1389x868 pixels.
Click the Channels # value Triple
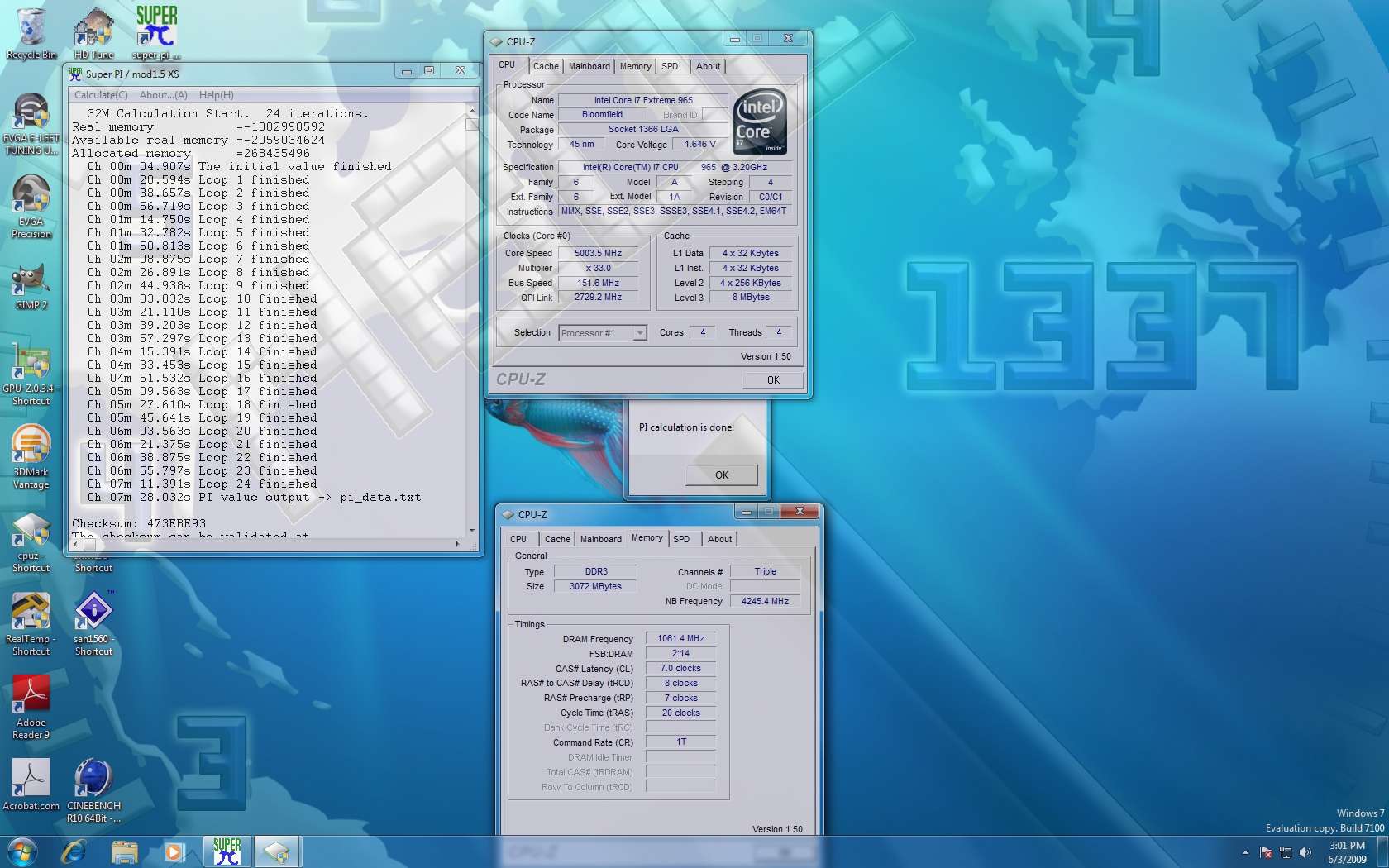pos(765,571)
